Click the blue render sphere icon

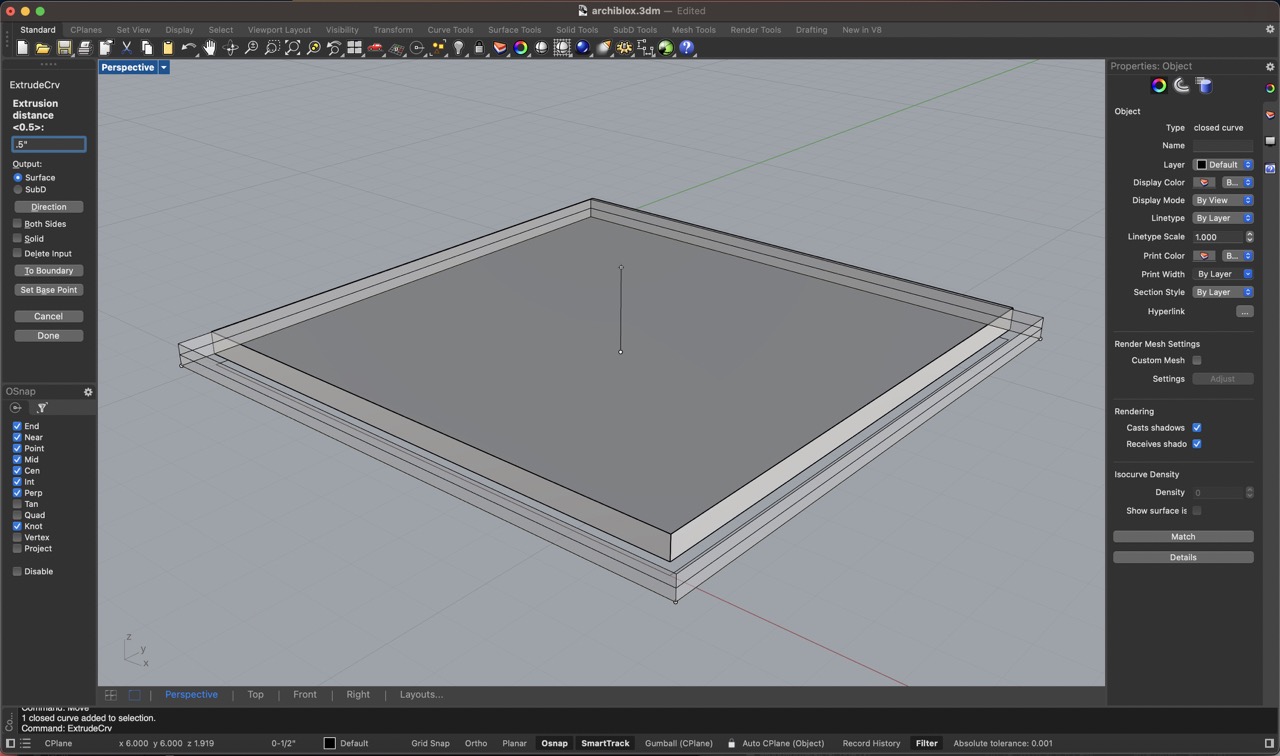pyautogui.click(x=582, y=48)
